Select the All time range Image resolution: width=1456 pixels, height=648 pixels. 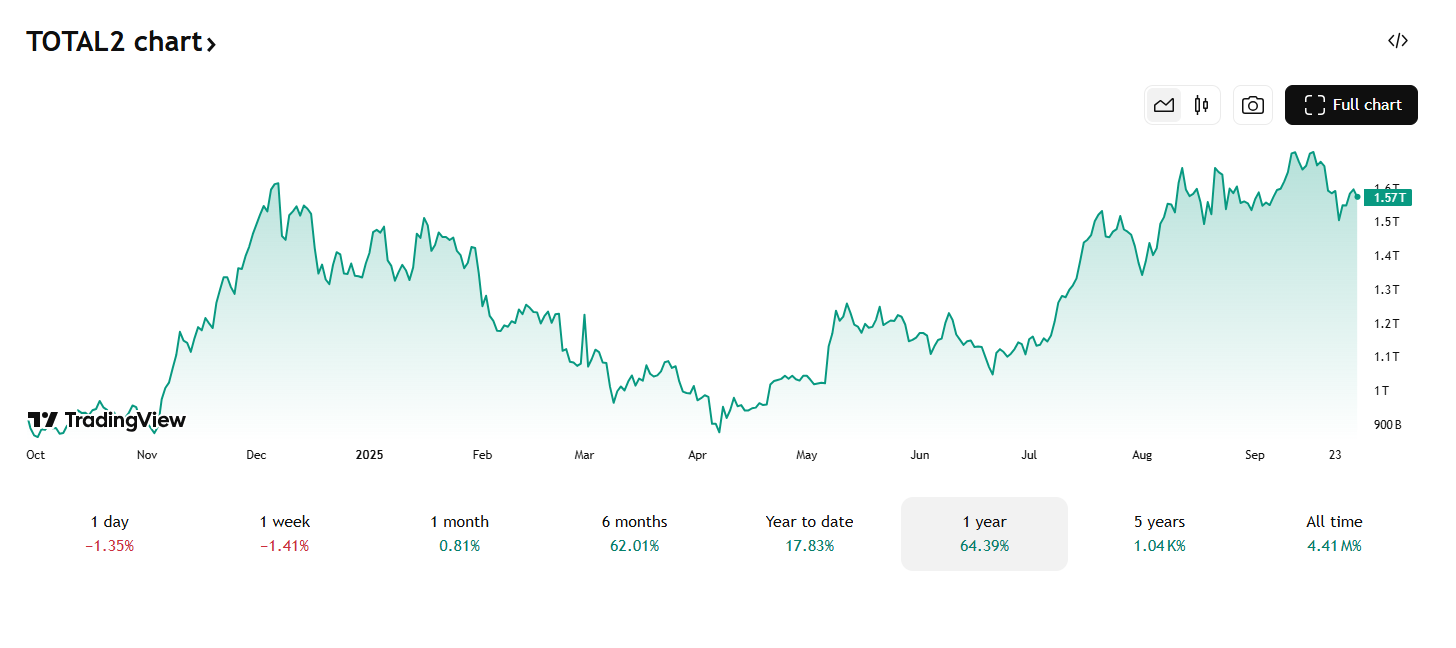1334,533
